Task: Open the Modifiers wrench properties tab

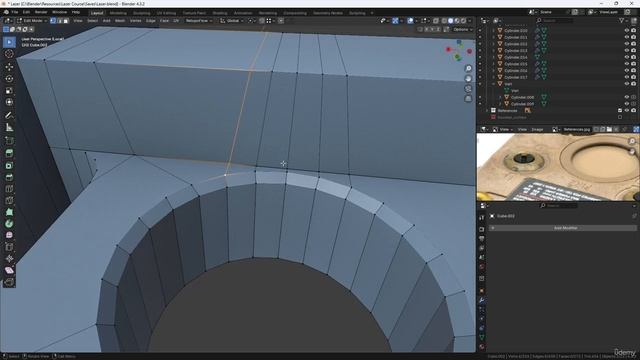Action: [482, 300]
